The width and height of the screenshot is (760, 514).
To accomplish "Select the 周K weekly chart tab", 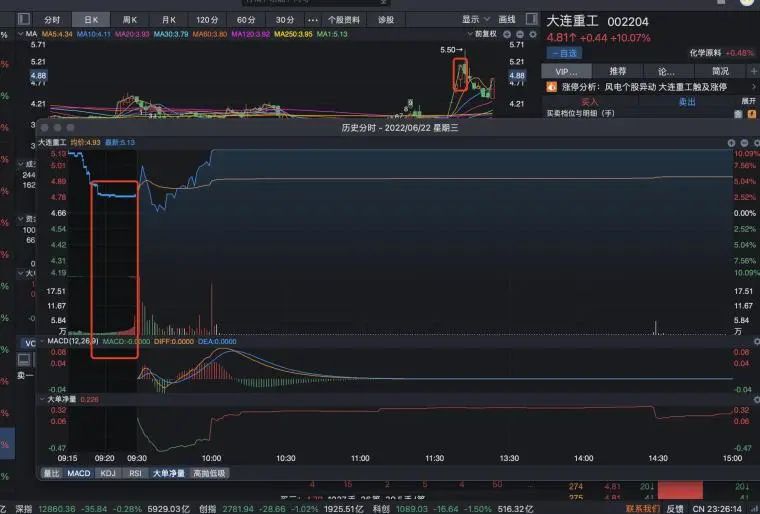I will pos(130,20).
